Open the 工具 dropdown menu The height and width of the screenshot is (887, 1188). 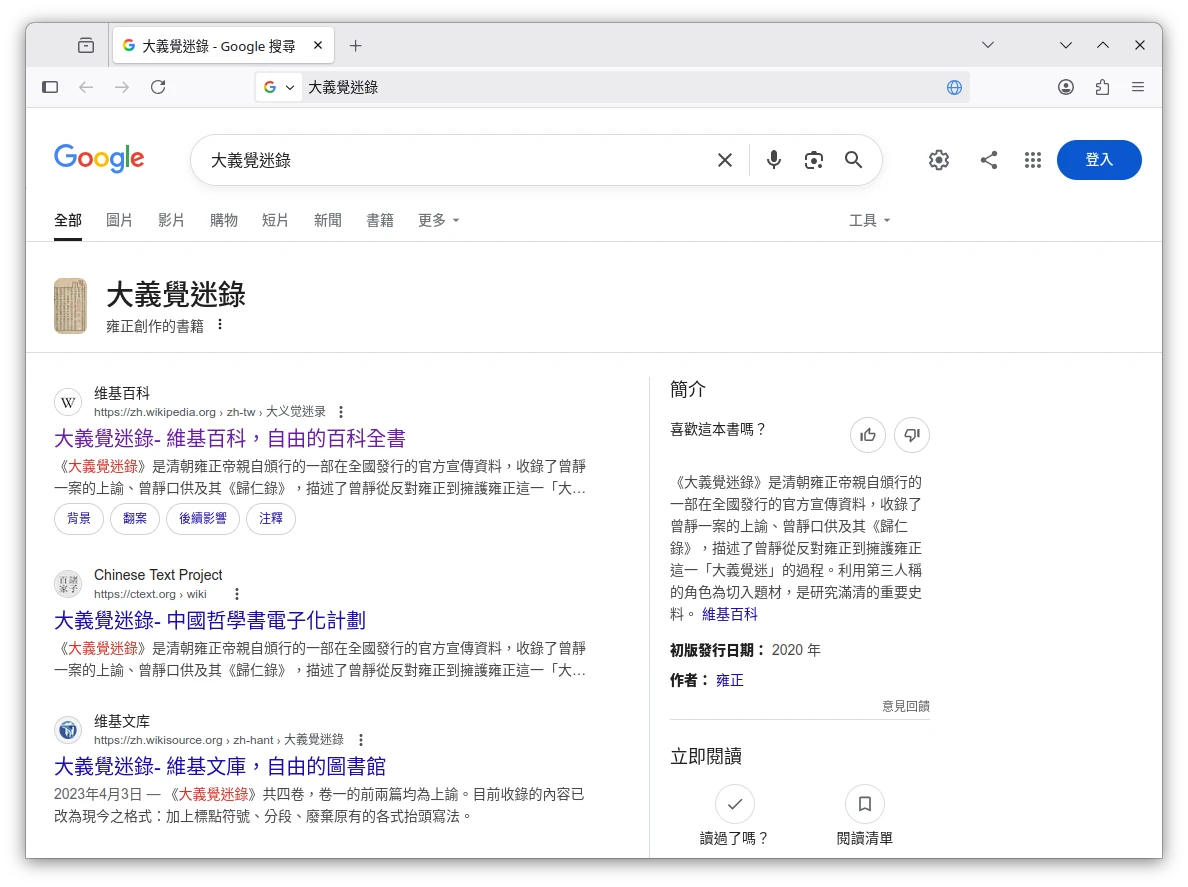[869, 220]
